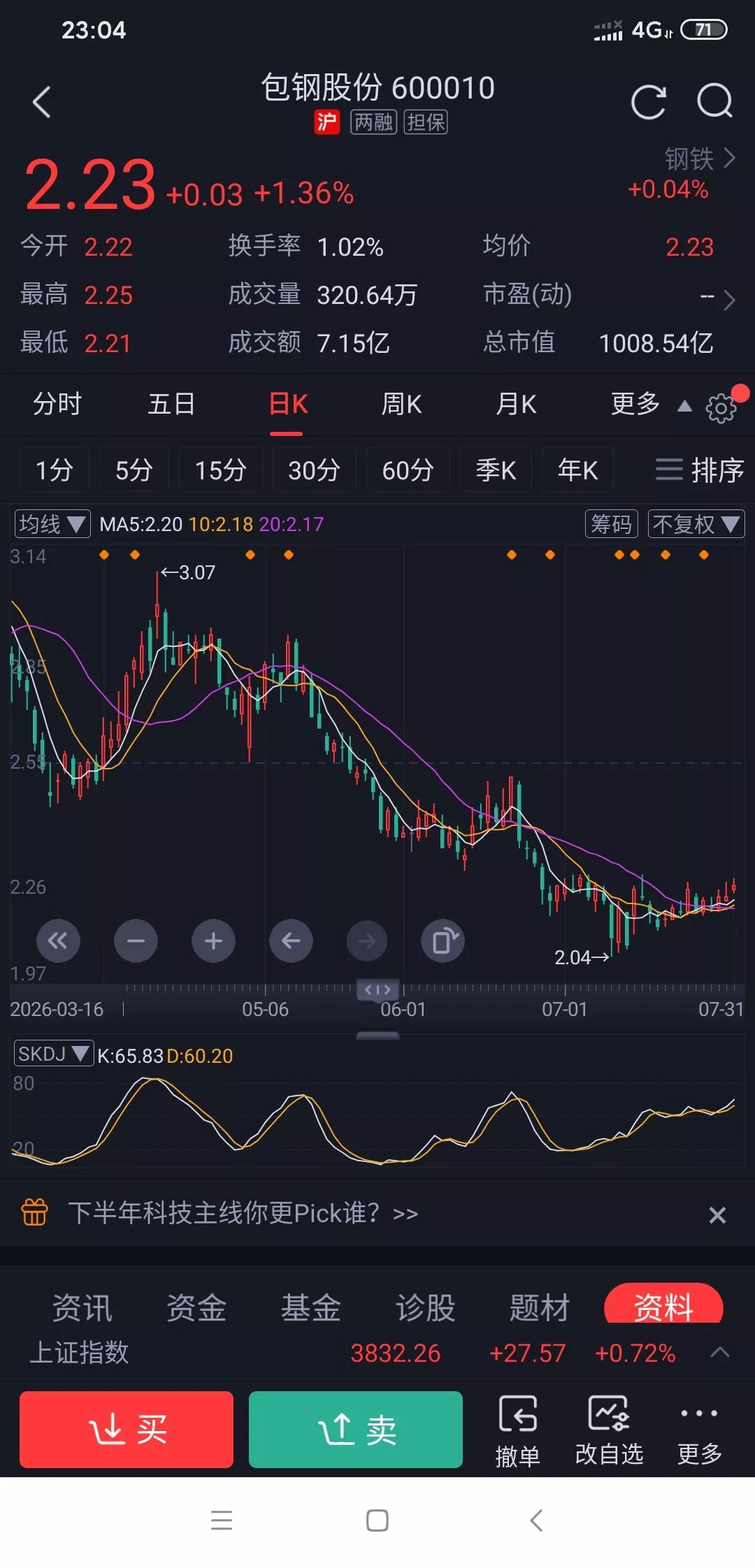Image resolution: width=755 pixels, height=1568 pixels.
Task: Select 年K period button
Action: coord(577,470)
